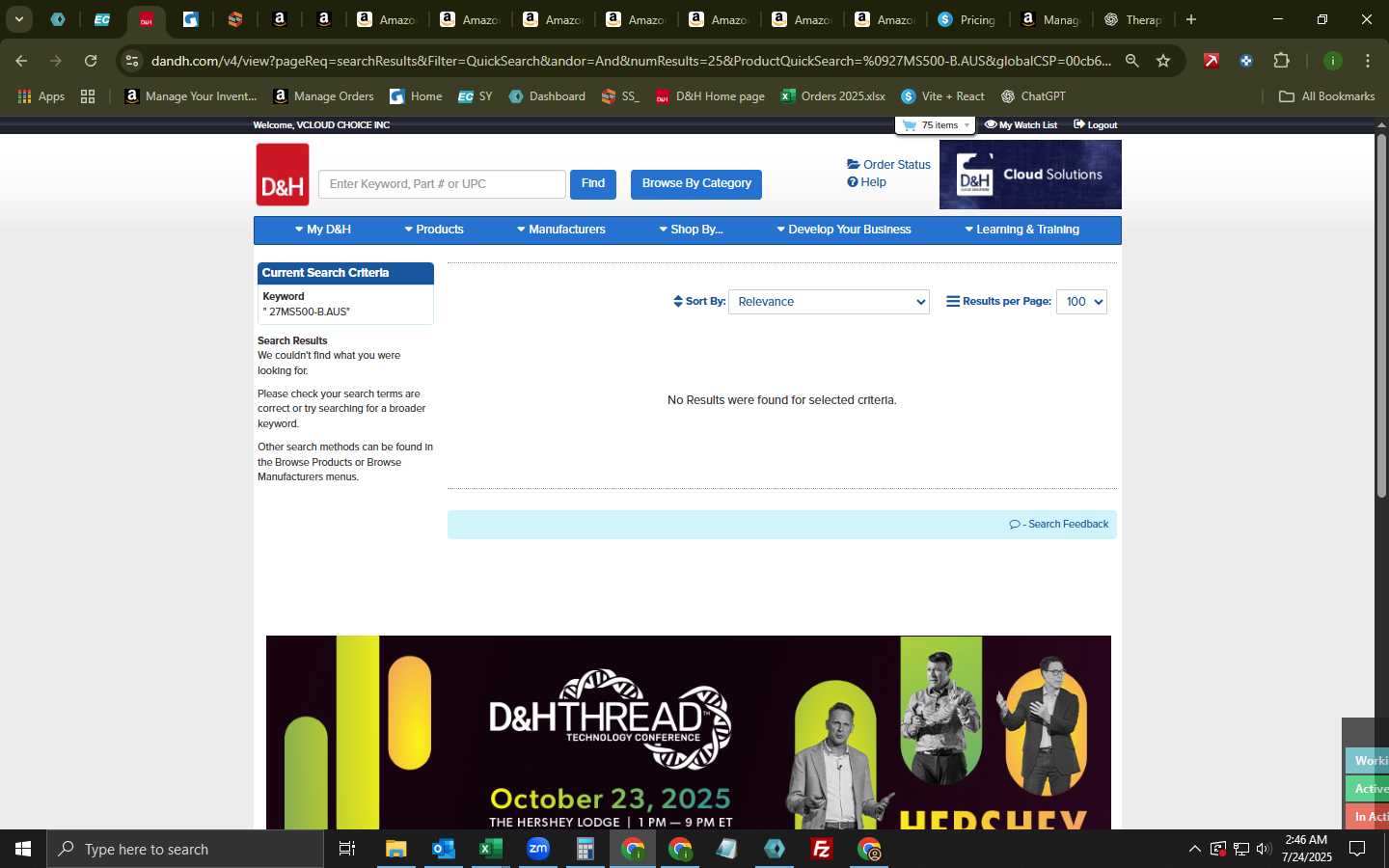The height and width of the screenshot is (868, 1389).
Task: Reload the page with the refresh icon
Action: [91, 61]
